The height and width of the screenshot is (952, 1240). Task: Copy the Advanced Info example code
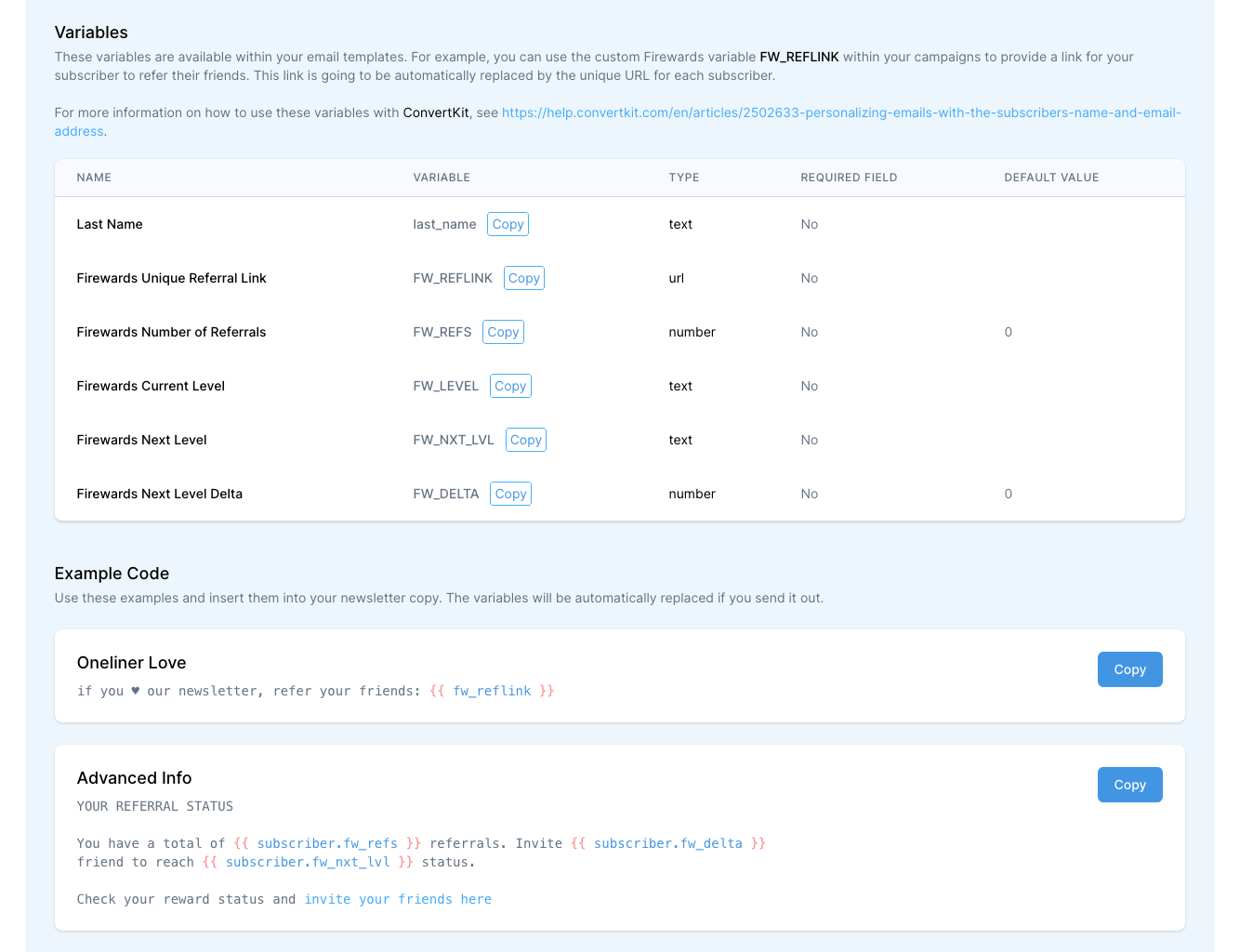(x=1129, y=785)
